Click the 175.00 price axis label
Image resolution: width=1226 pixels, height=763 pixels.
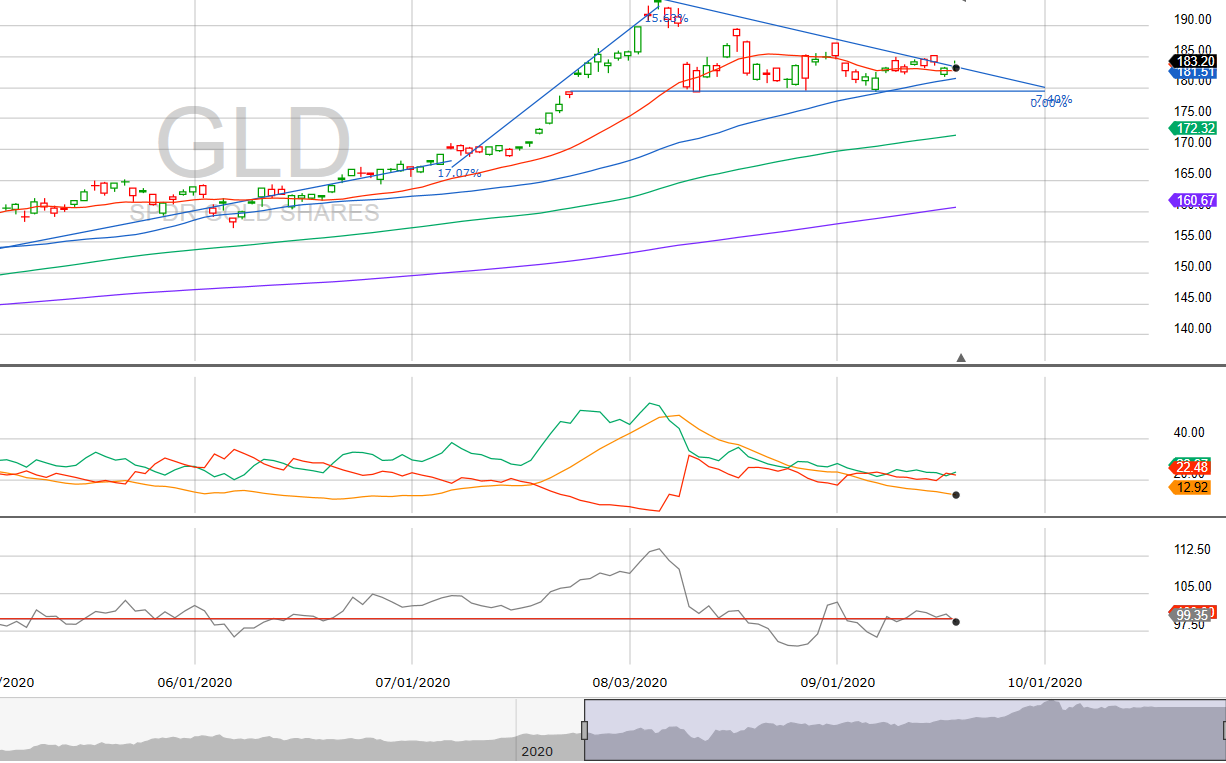(x=1193, y=111)
